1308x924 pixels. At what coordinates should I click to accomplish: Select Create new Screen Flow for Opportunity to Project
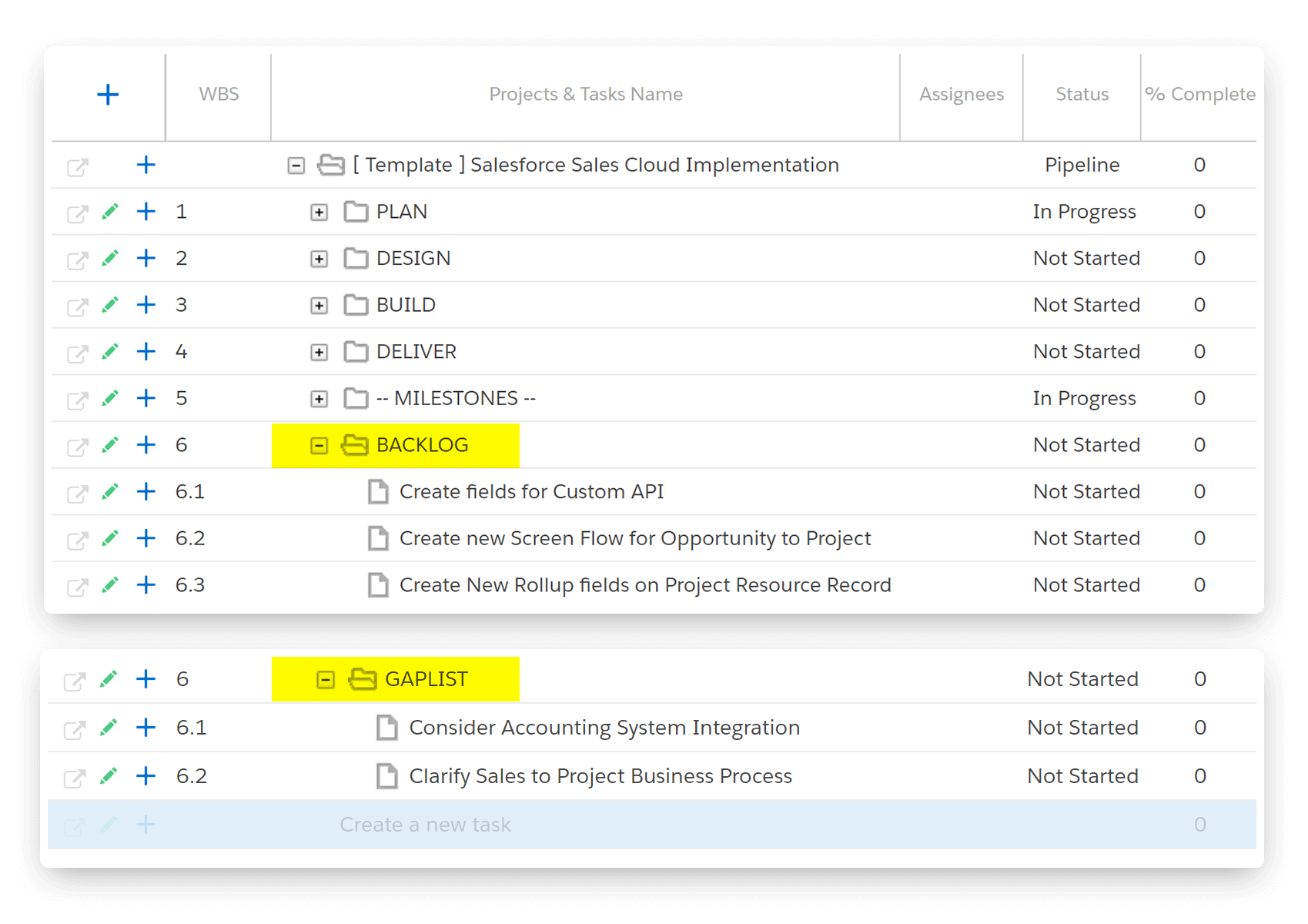point(635,538)
